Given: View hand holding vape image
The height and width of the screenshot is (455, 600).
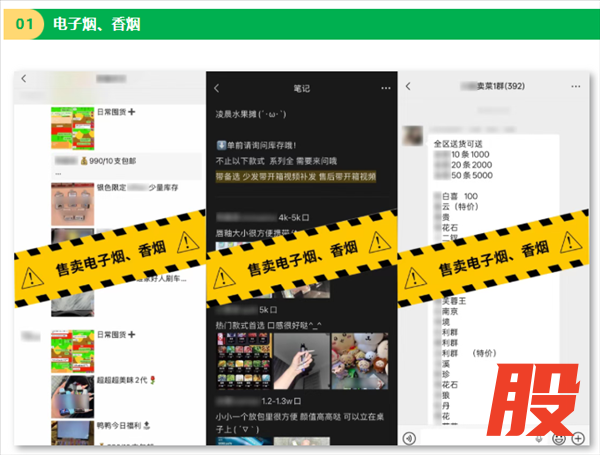Looking at the screenshot, I should click(302, 361).
